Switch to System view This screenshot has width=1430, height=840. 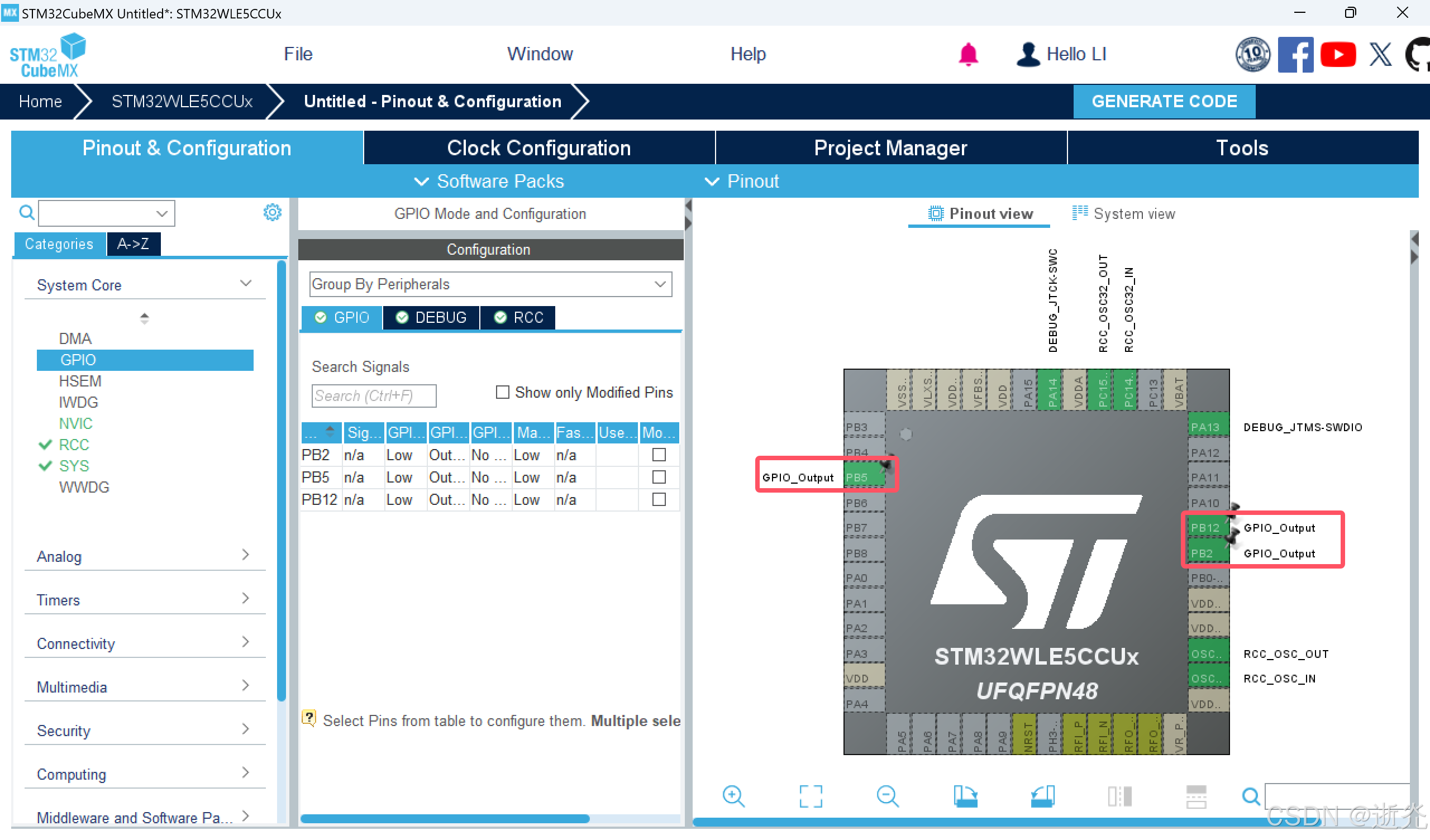(1123, 213)
